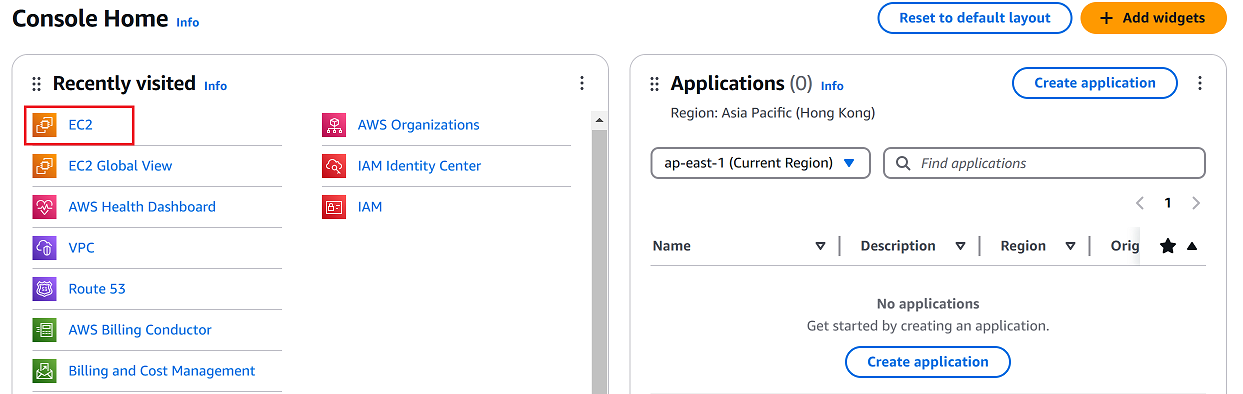
Task: Sort applications by Description column
Action: 960,246
